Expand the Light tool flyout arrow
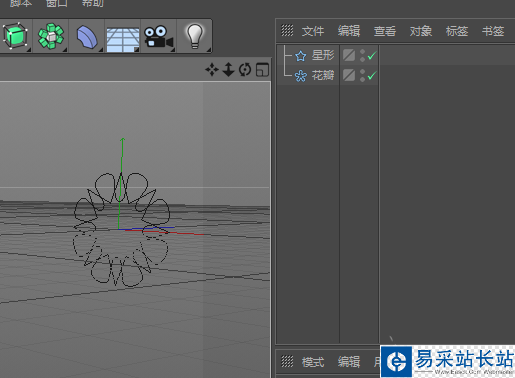This screenshot has height=378, width=515. (x=209, y=50)
